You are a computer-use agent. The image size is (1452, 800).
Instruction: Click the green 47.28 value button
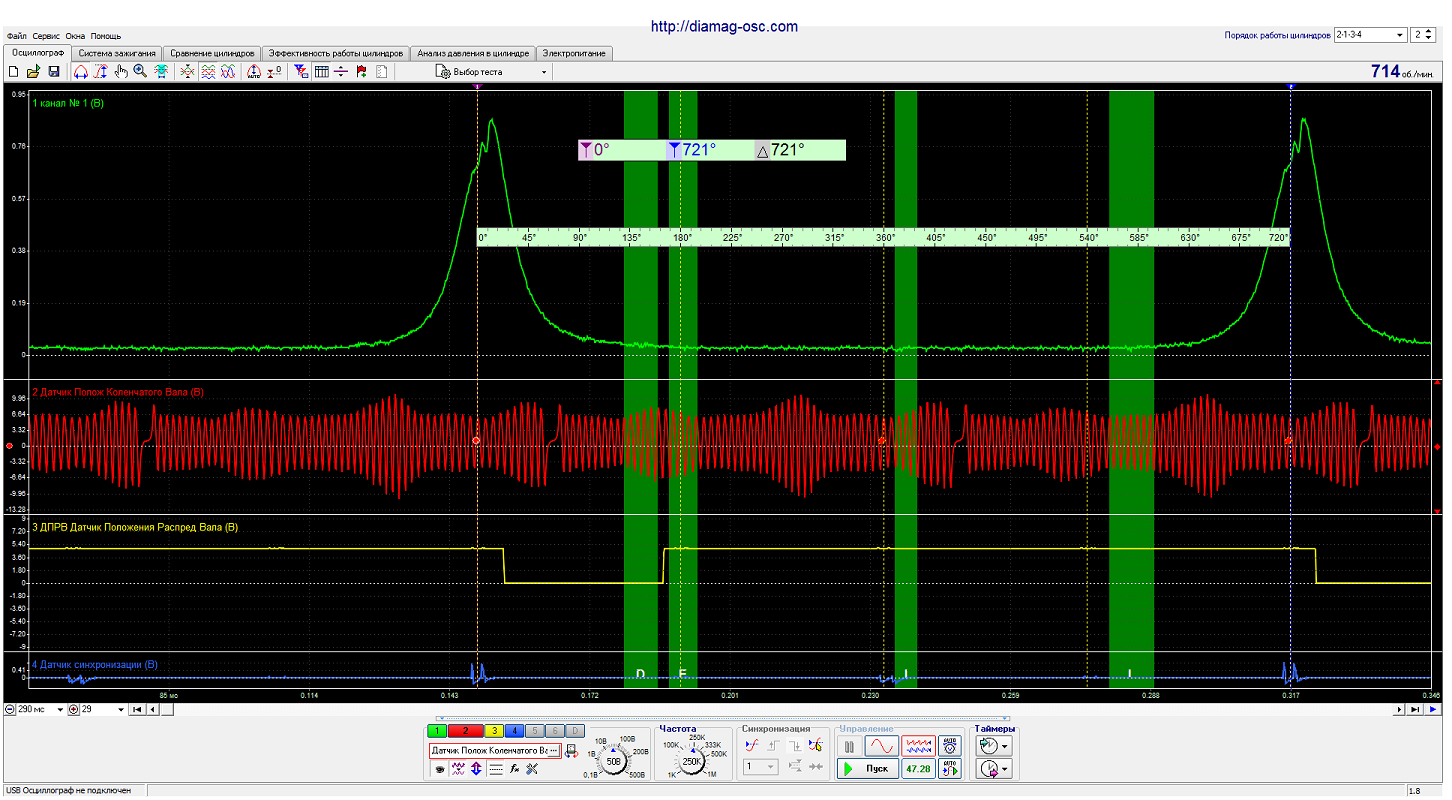pyautogui.click(x=919, y=769)
